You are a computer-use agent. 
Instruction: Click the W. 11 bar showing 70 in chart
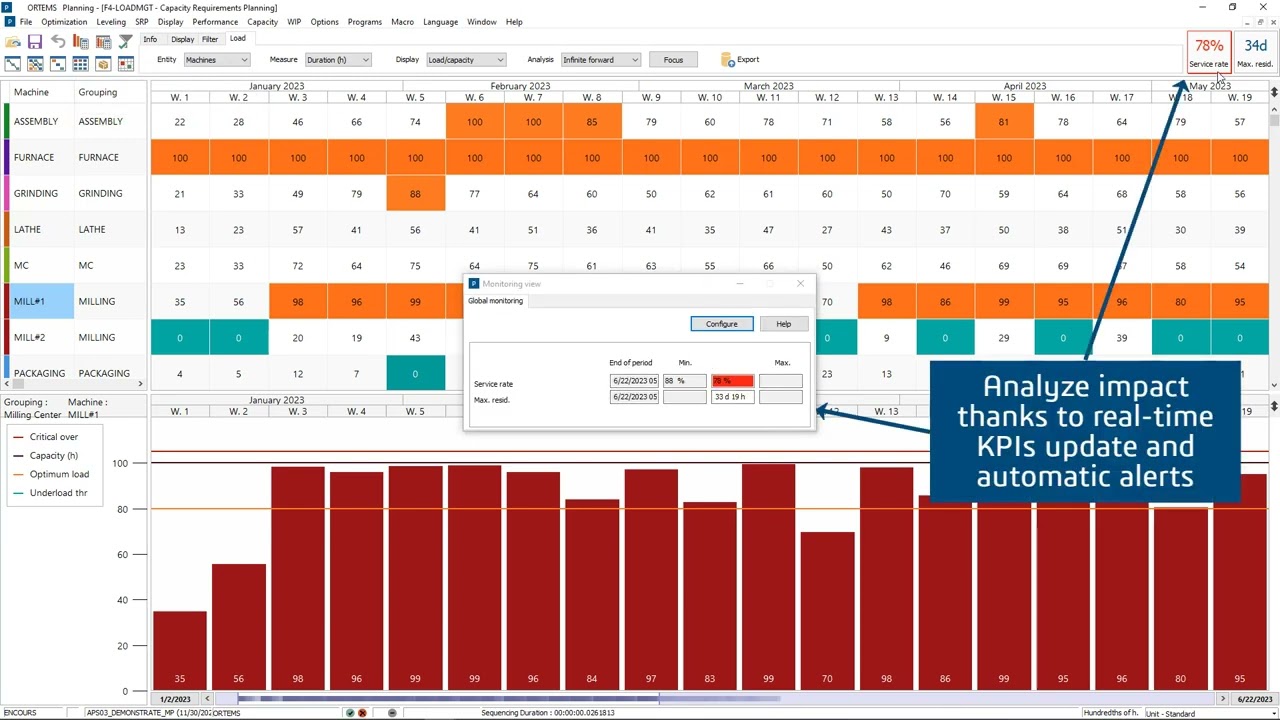pos(827,610)
